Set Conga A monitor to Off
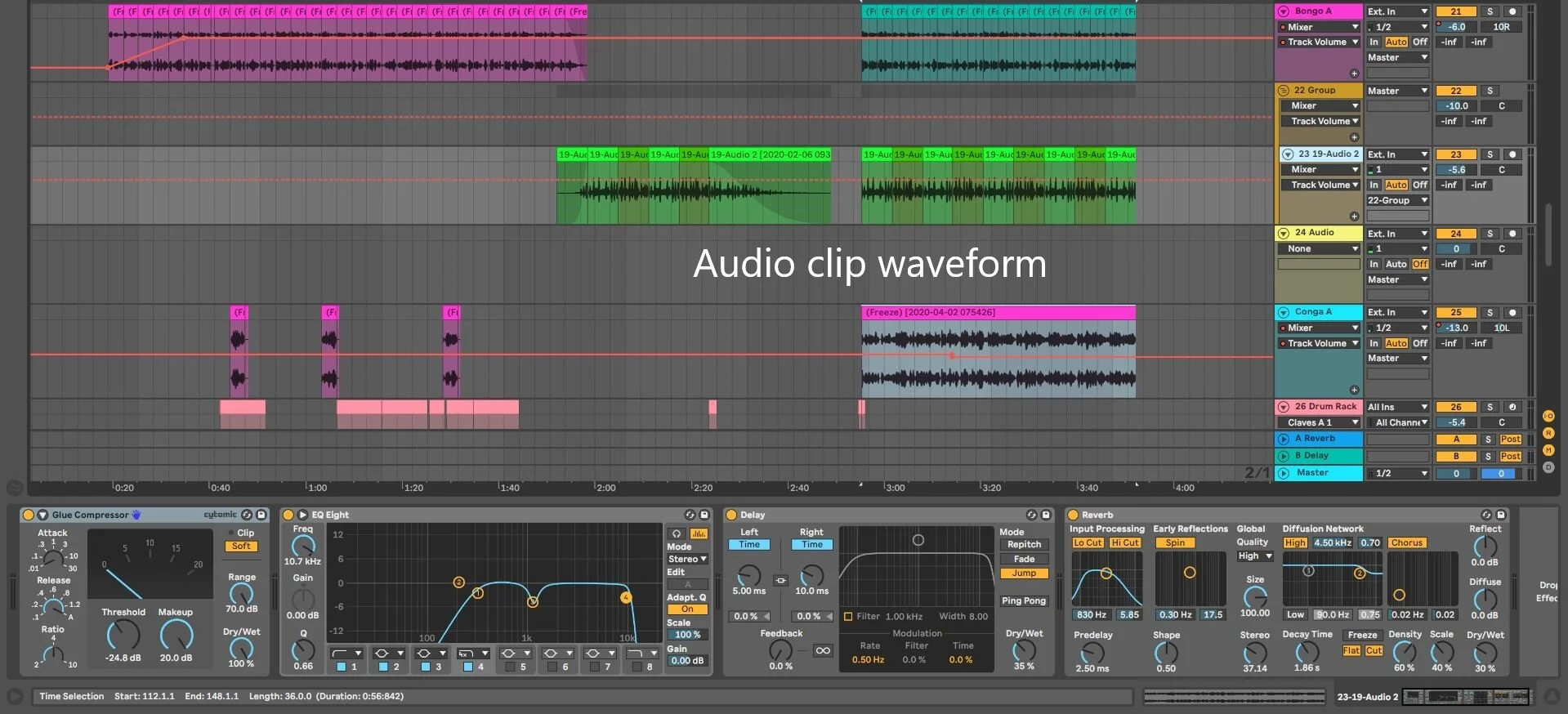This screenshot has width=1568, height=714. click(1420, 344)
